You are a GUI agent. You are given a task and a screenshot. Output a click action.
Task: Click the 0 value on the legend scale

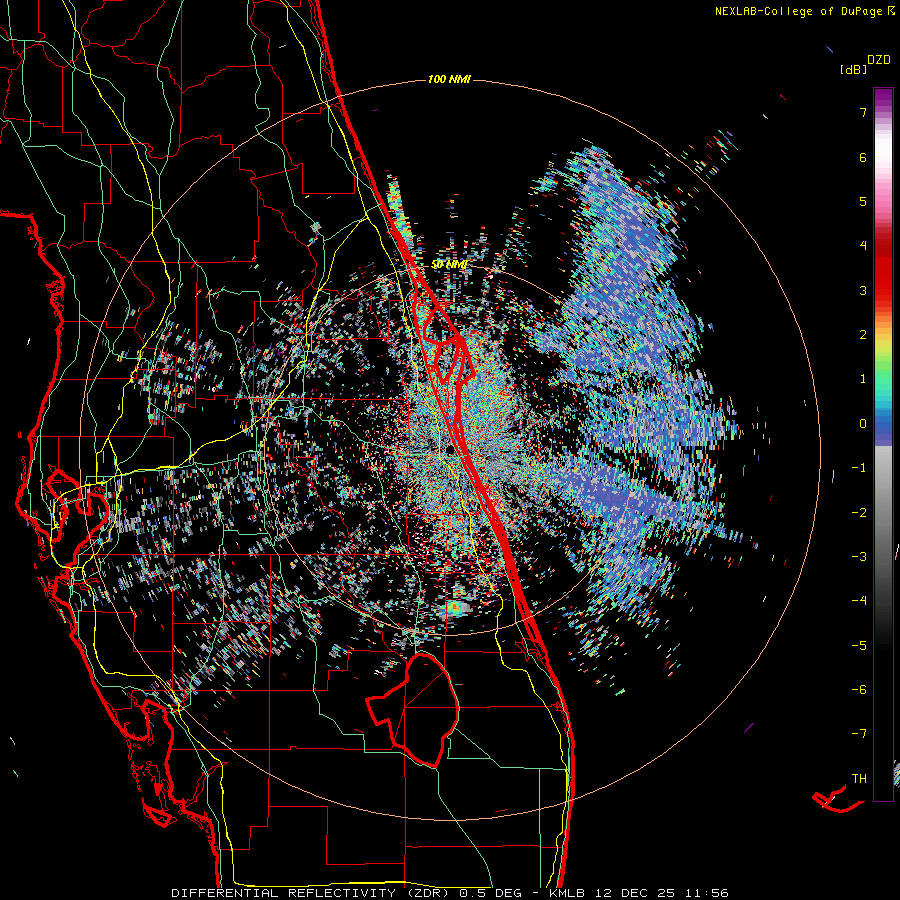pos(863,424)
